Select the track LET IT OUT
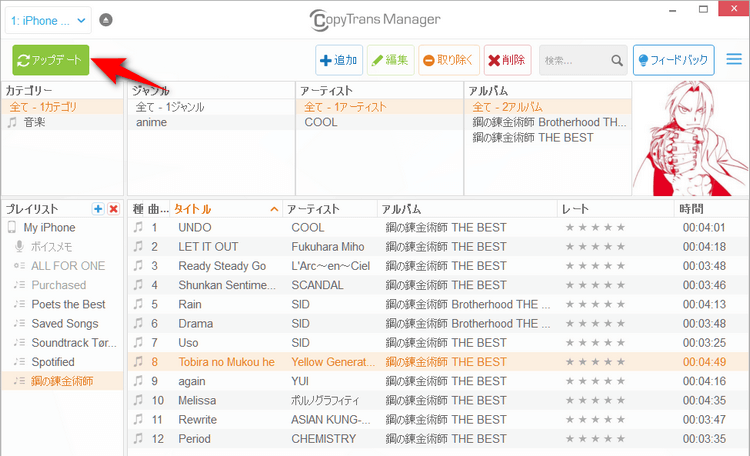 tap(438, 247)
